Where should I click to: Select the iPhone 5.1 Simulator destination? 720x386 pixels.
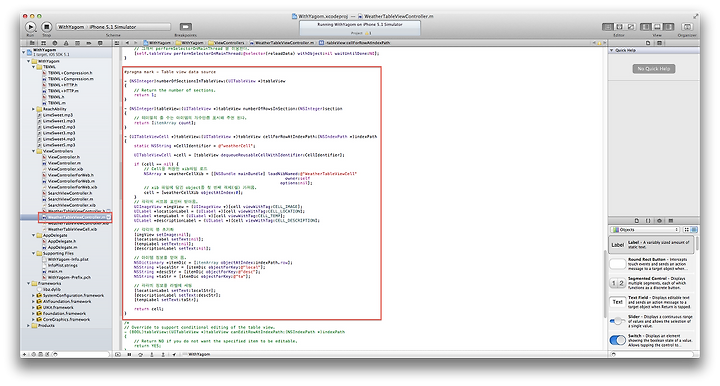pos(113,27)
